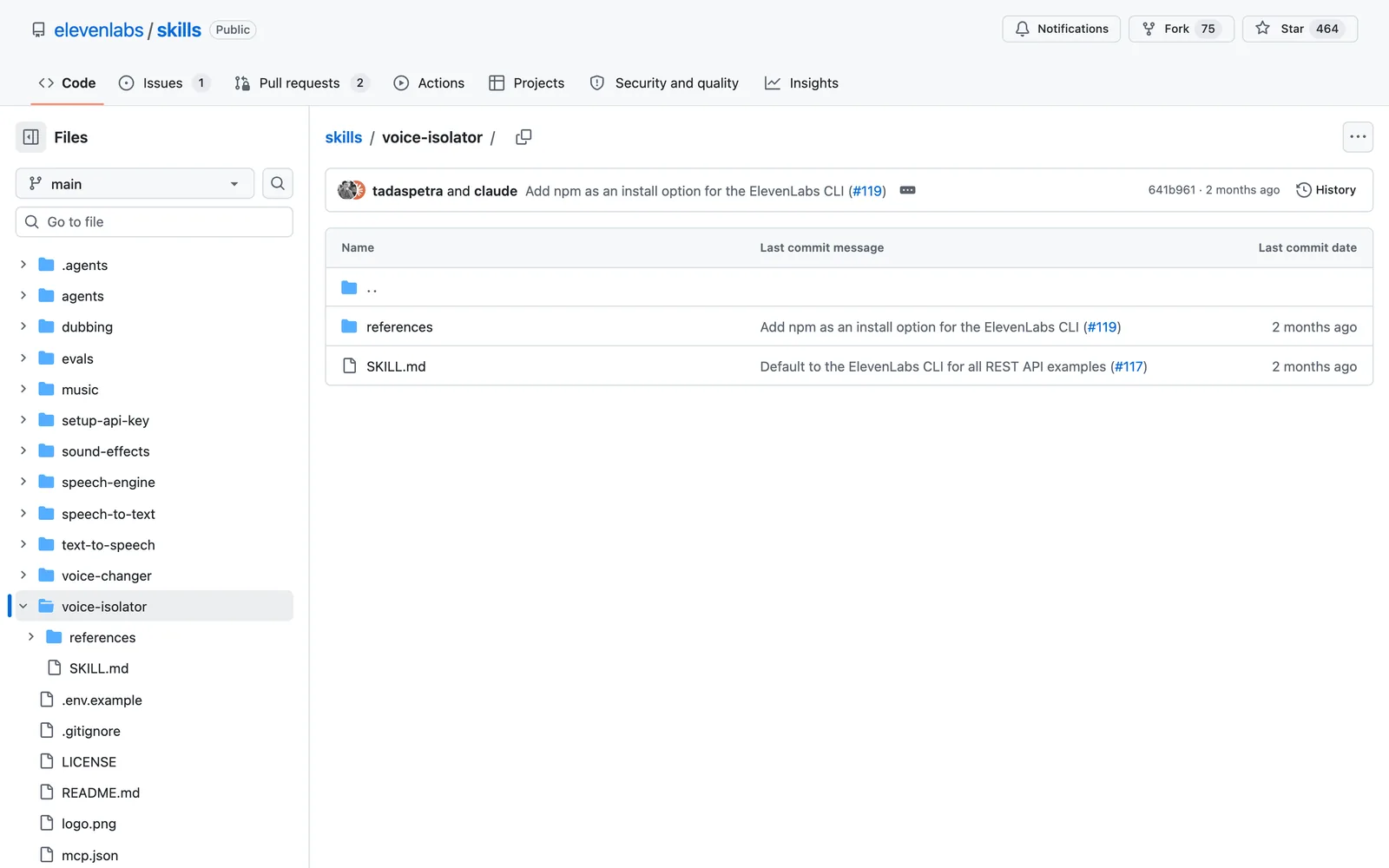The image size is (1389, 868).
Task: Expand the dubbing folder chevron
Action: [x=23, y=326]
